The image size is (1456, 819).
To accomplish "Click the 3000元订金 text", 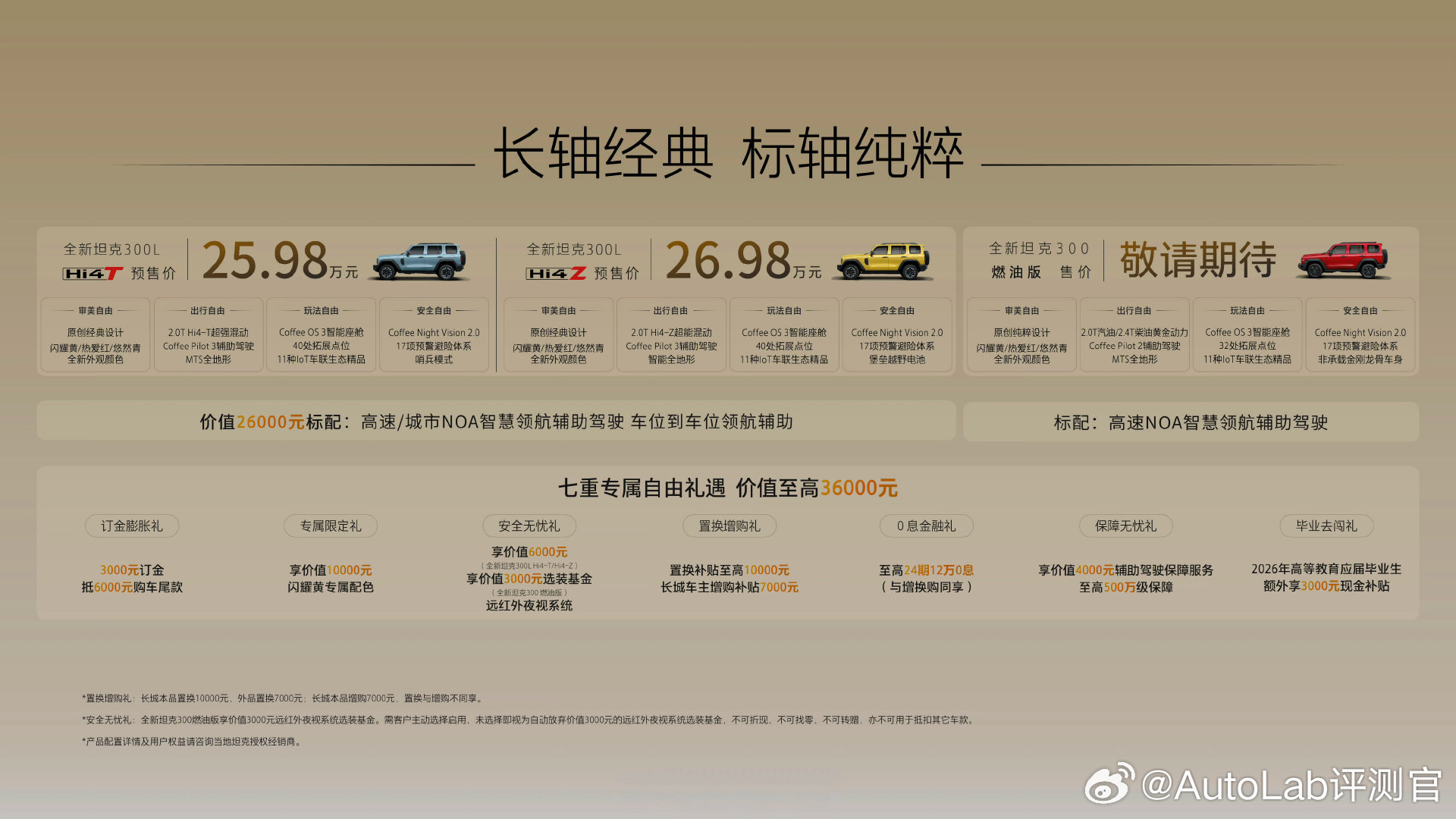I will pyautogui.click(x=132, y=570).
